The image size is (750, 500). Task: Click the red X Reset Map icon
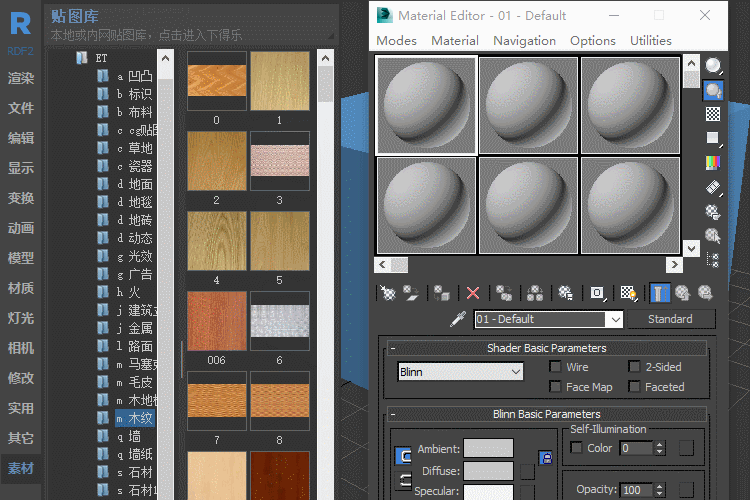tap(473, 293)
